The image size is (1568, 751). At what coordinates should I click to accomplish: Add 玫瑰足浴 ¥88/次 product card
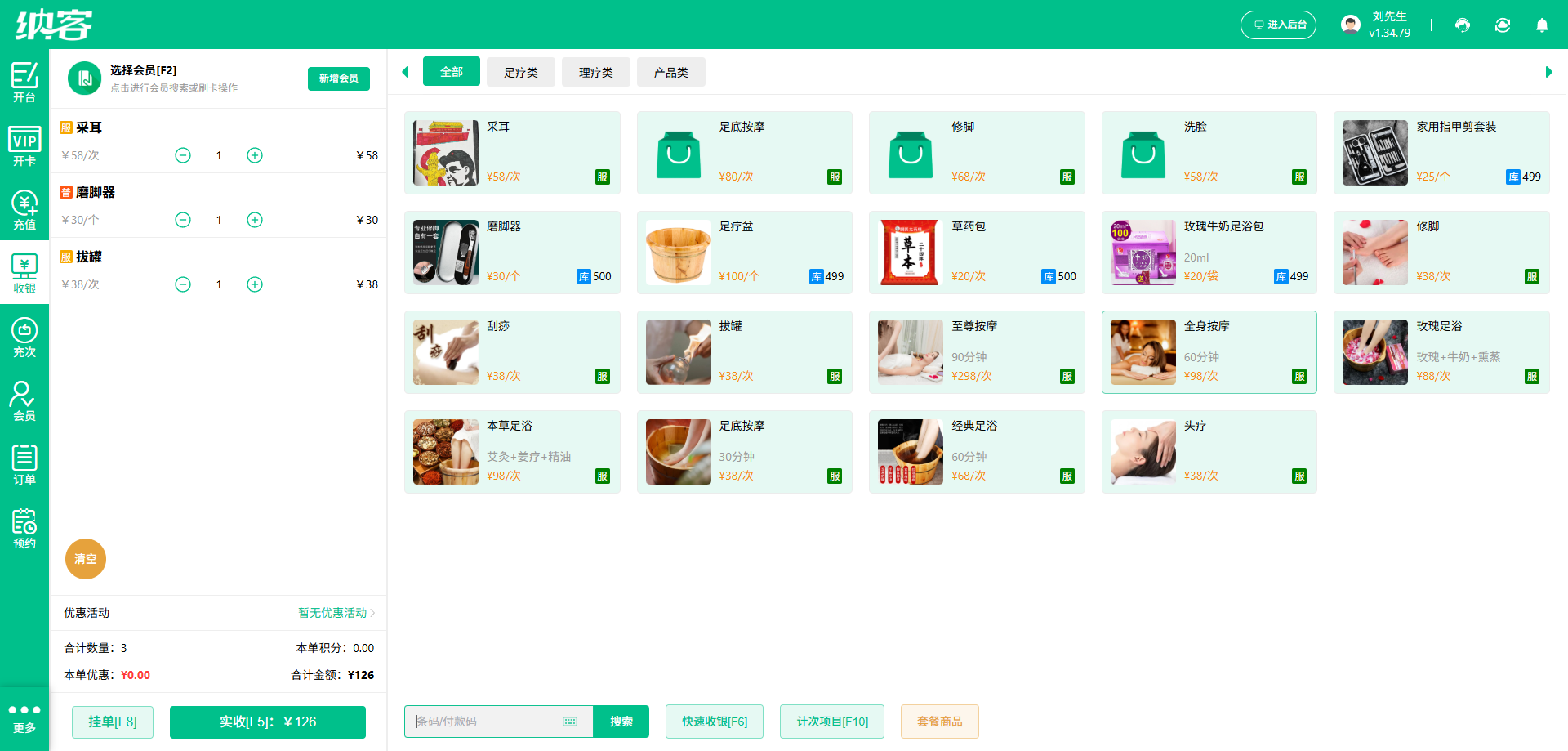coord(1441,352)
